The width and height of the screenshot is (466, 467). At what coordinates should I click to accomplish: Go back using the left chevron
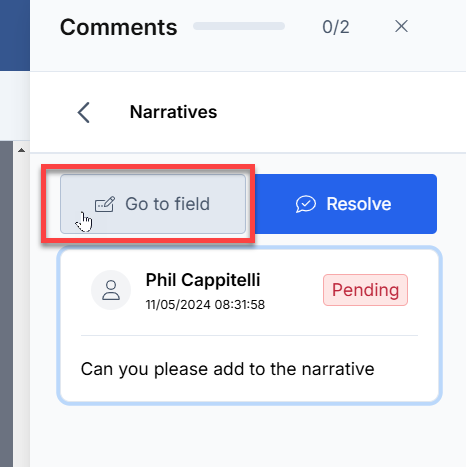point(84,112)
